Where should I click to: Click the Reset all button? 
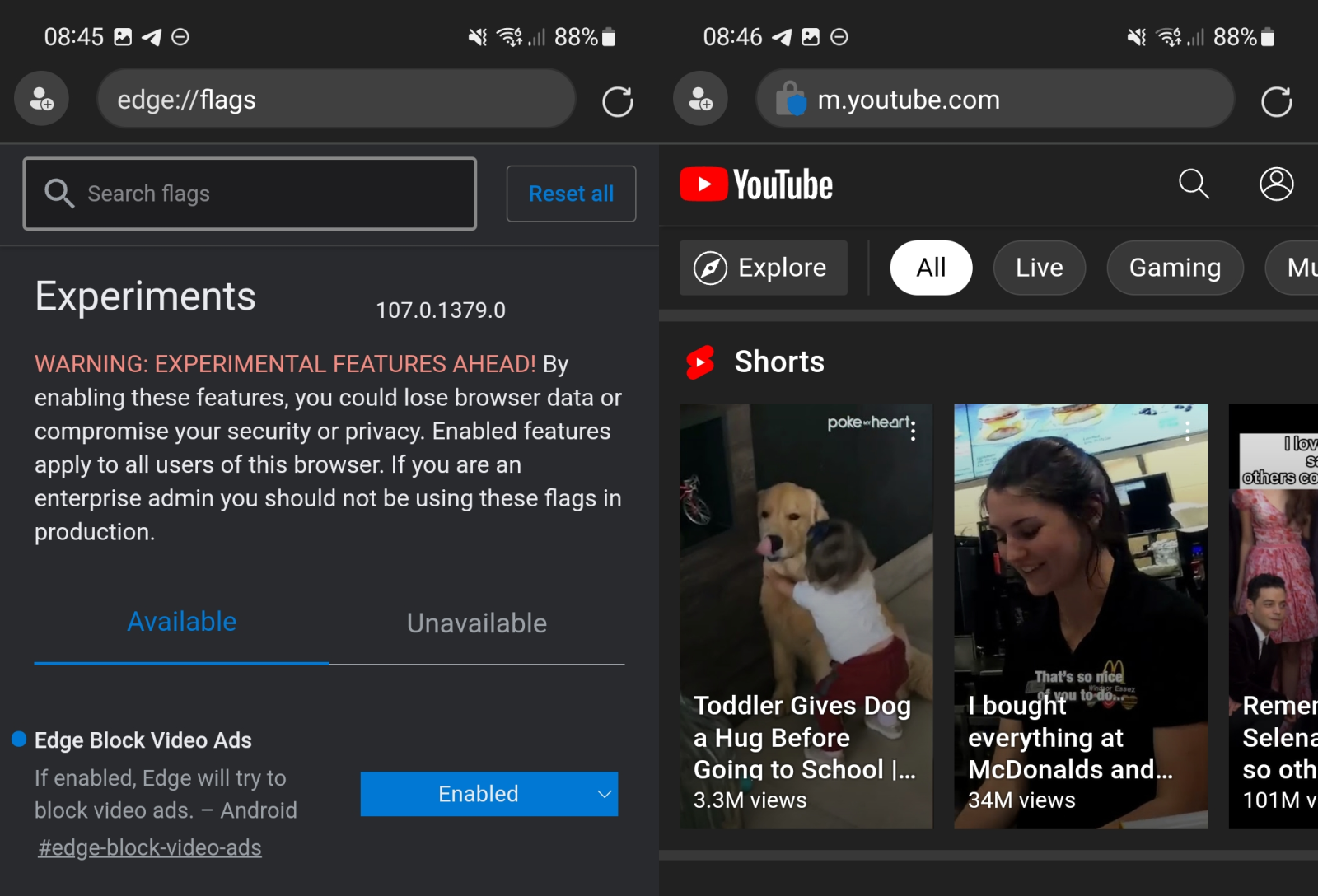pos(571,194)
